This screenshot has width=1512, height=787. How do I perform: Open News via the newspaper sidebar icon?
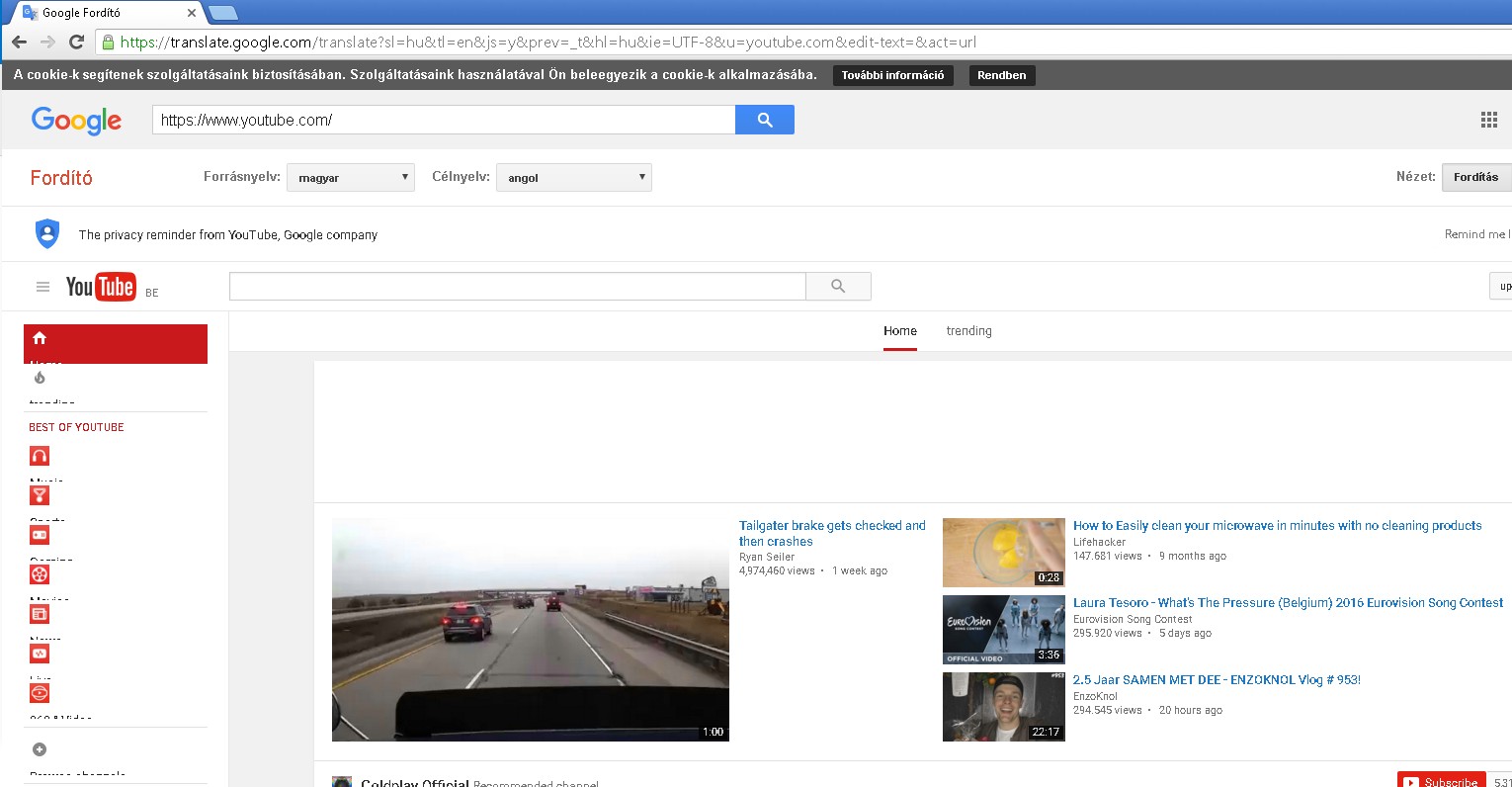point(40,614)
